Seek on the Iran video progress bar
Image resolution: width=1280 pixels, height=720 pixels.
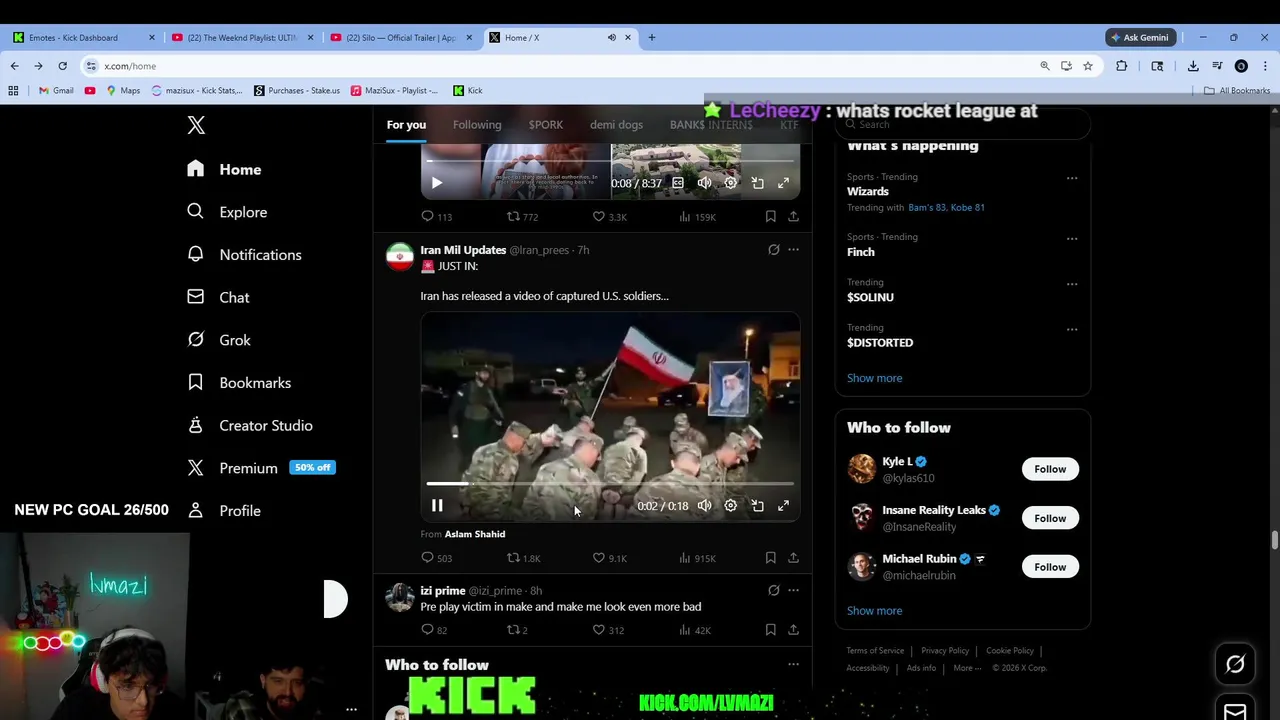pos(610,484)
